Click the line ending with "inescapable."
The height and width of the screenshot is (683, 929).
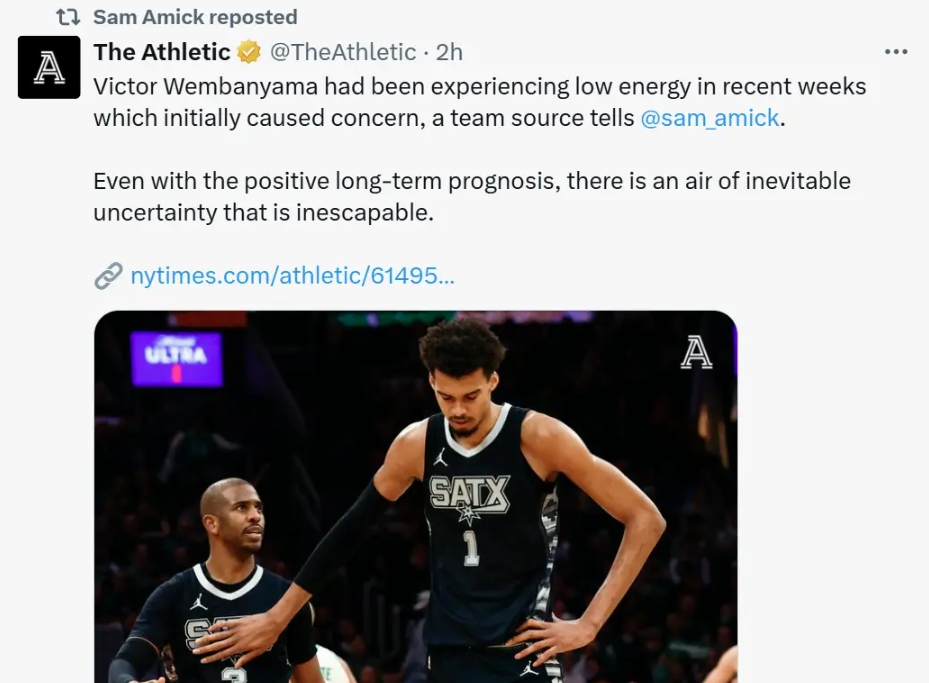pyautogui.click(x=263, y=213)
